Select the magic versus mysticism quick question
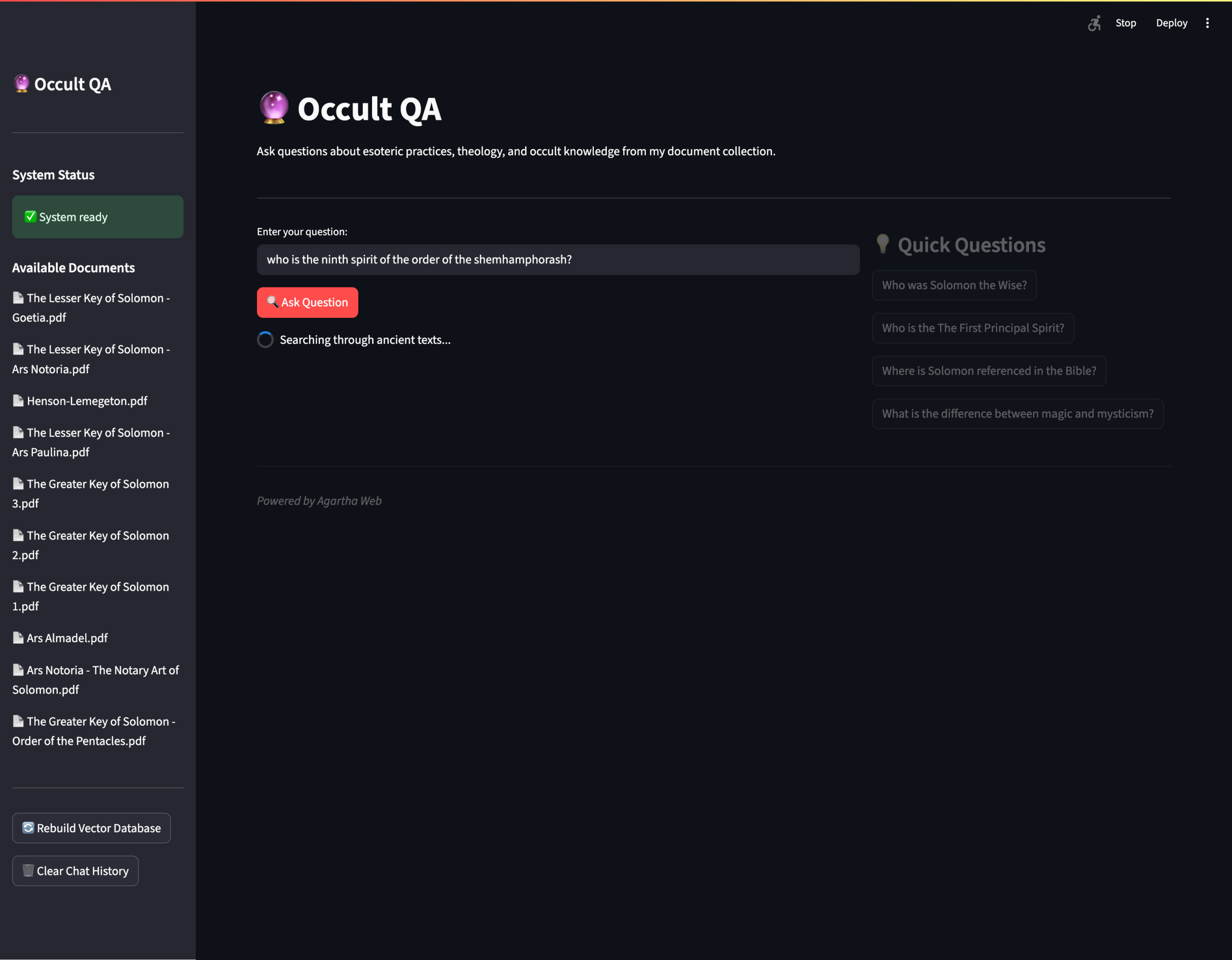Screen dimensions: 1232x960 point(1017,414)
